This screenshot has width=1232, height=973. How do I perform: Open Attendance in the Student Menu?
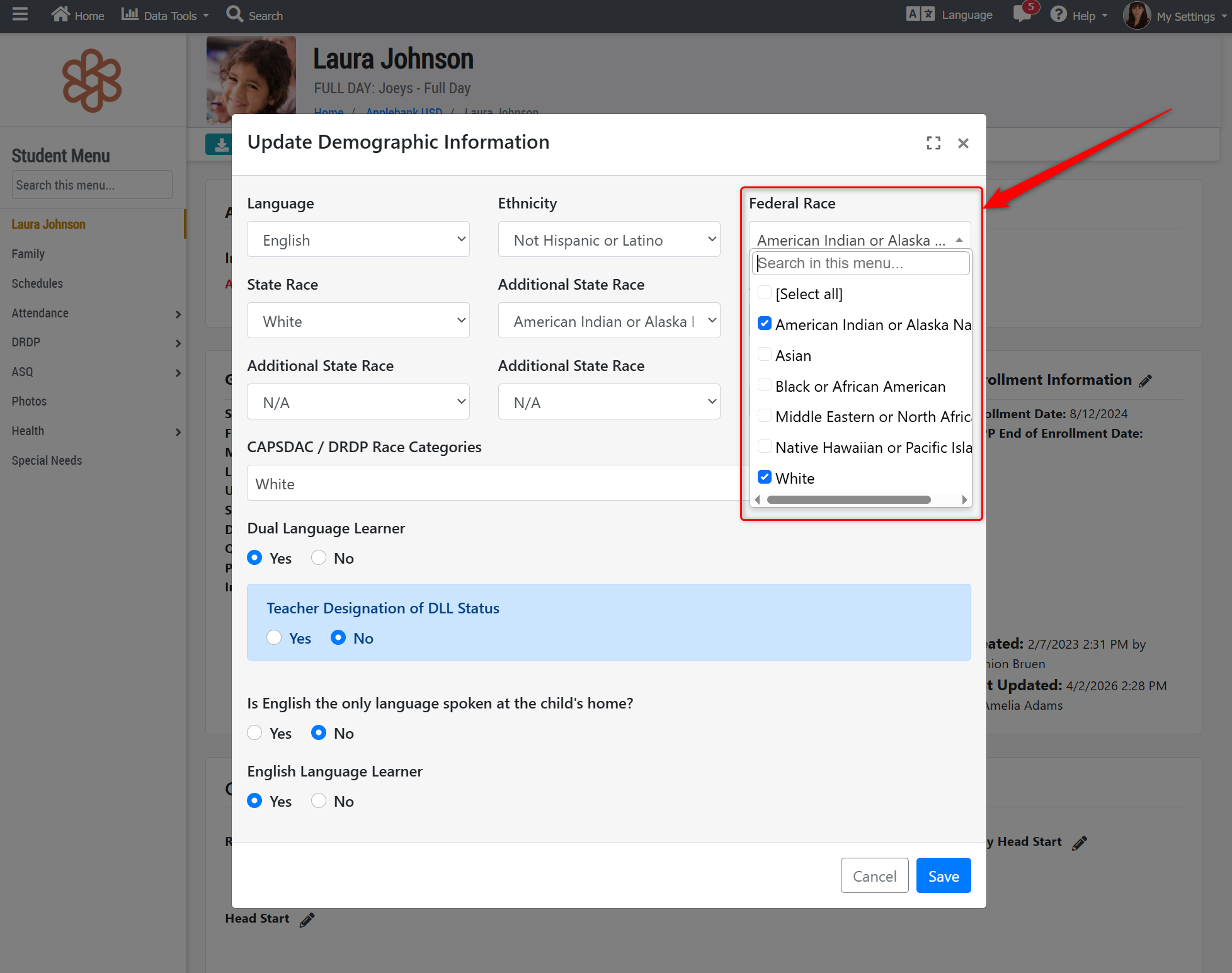tap(40, 313)
